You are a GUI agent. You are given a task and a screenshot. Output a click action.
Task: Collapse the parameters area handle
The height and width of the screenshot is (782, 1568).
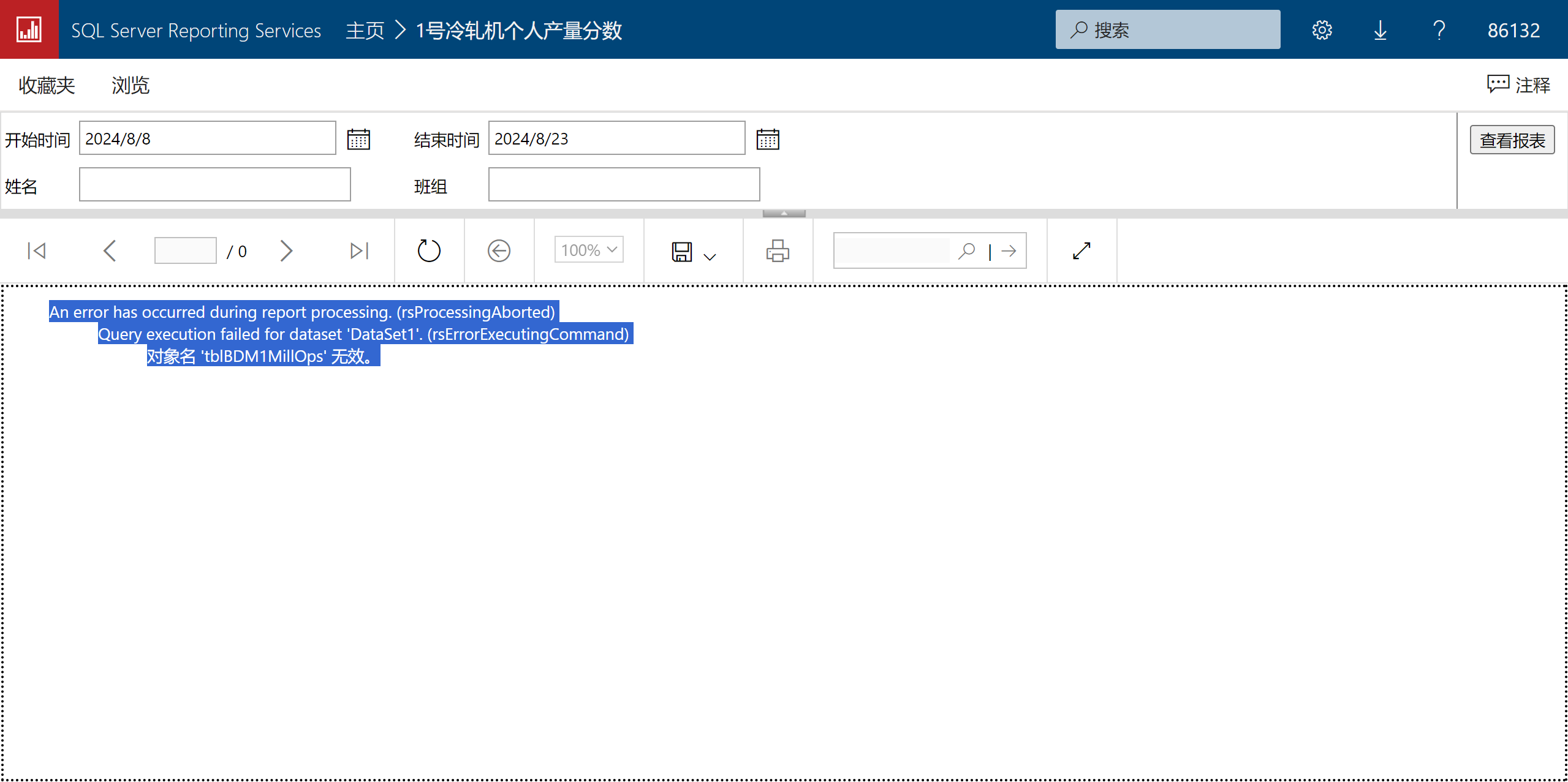click(x=784, y=213)
